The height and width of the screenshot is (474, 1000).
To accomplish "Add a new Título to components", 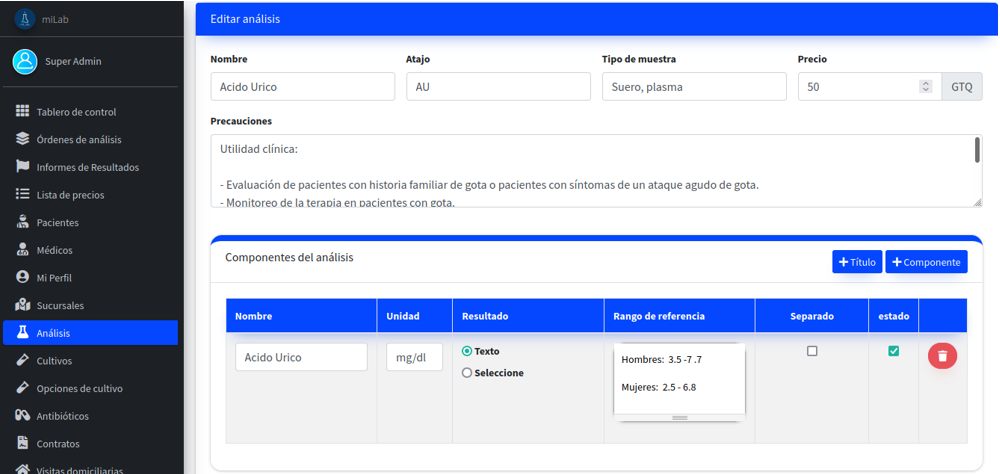I will point(855,262).
